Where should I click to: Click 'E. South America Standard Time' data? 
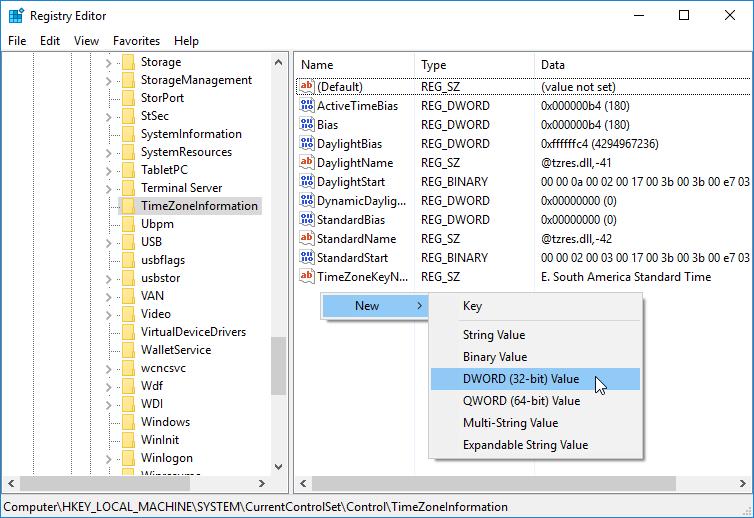pos(626,277)
